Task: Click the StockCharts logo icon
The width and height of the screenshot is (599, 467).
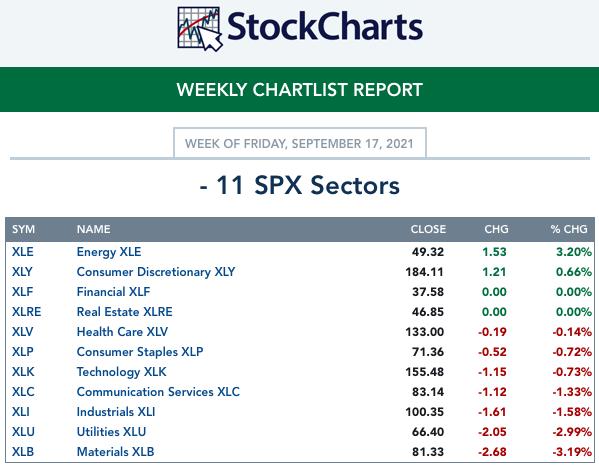Action: coord(200,29)
